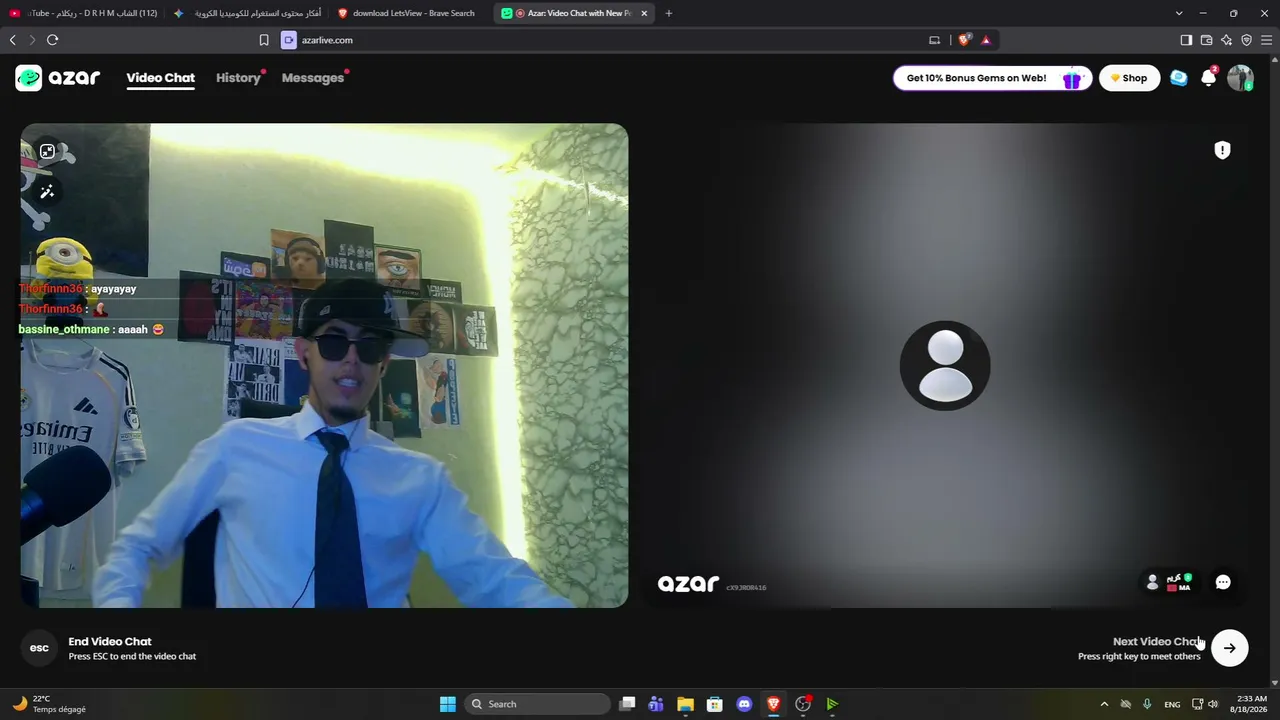1280x720 pixels.
Task: Open Microsoft Store from the taskbar
Action: coord(714,704)
